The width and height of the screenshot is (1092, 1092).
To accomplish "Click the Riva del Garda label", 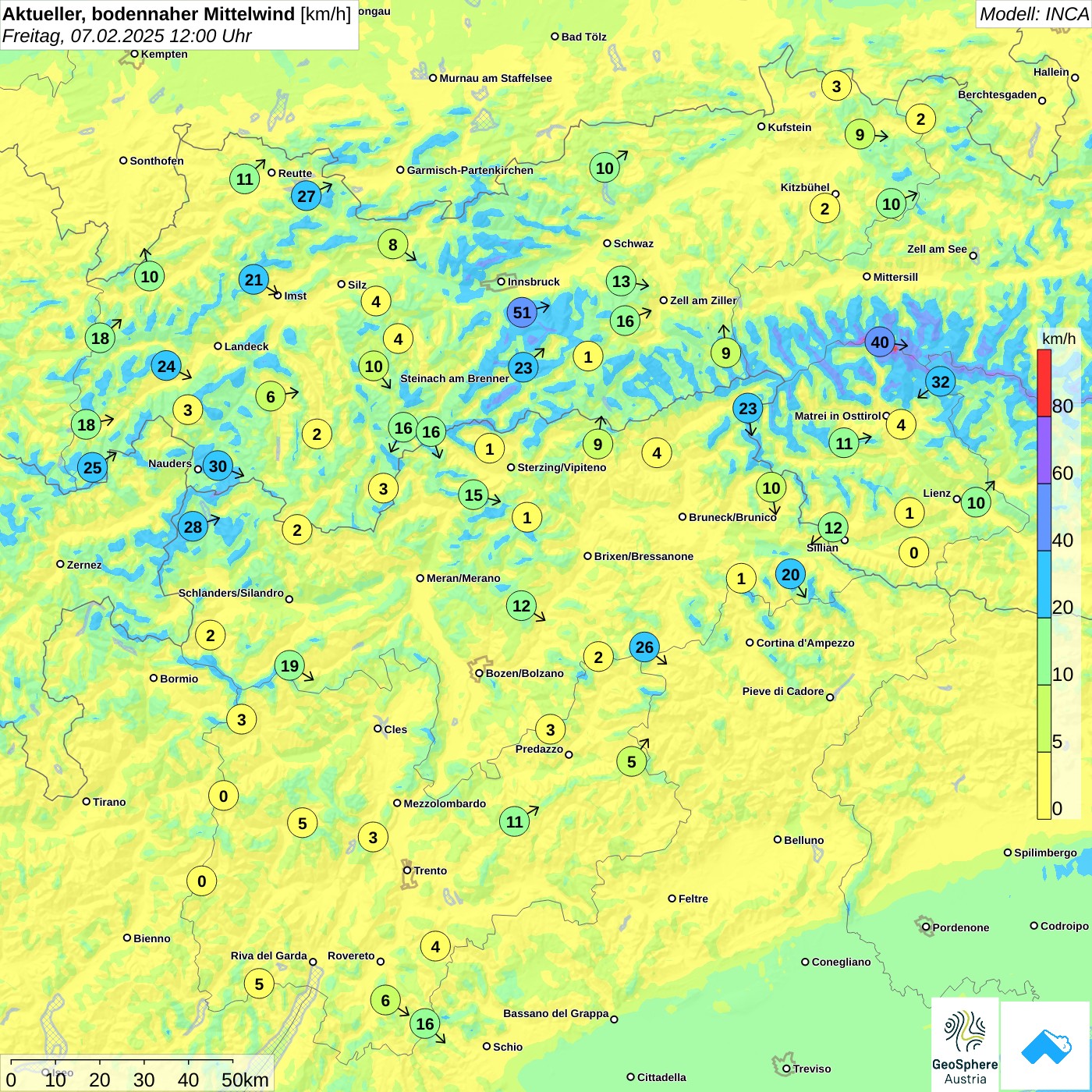I will pyautogui.click(x=268, y=955).
